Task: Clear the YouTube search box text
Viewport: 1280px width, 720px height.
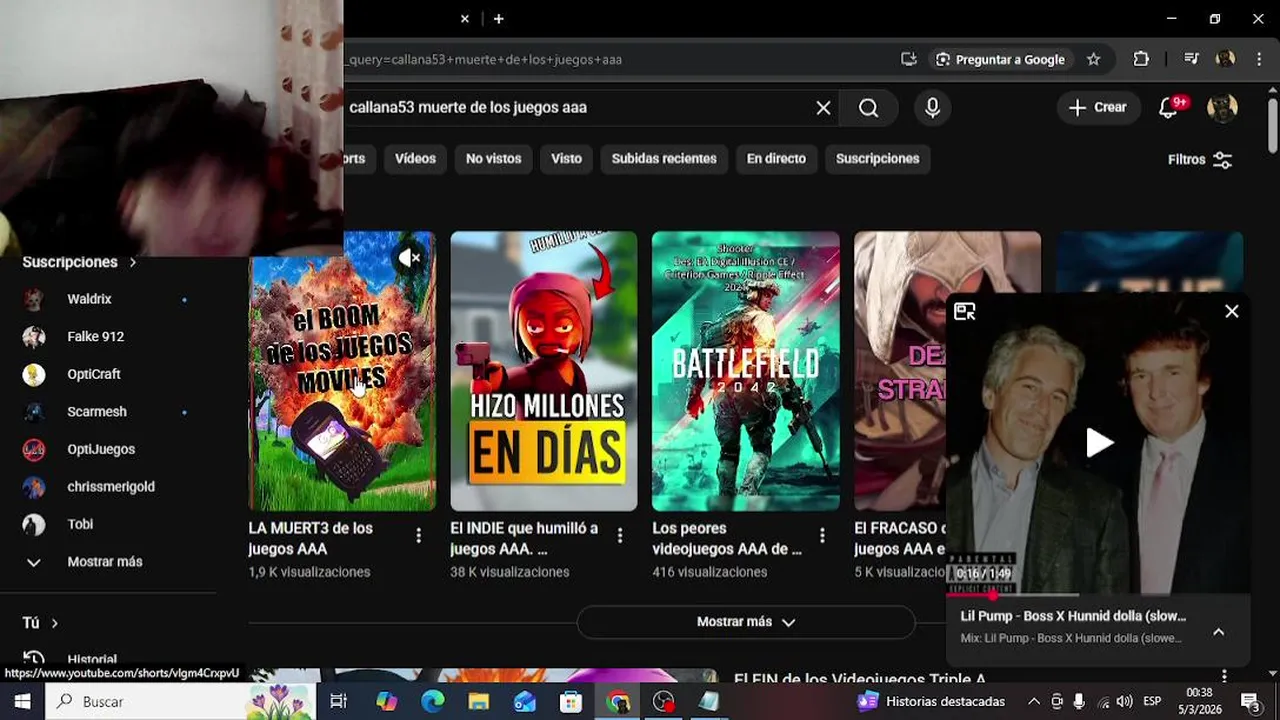Action: click(823, 108)
